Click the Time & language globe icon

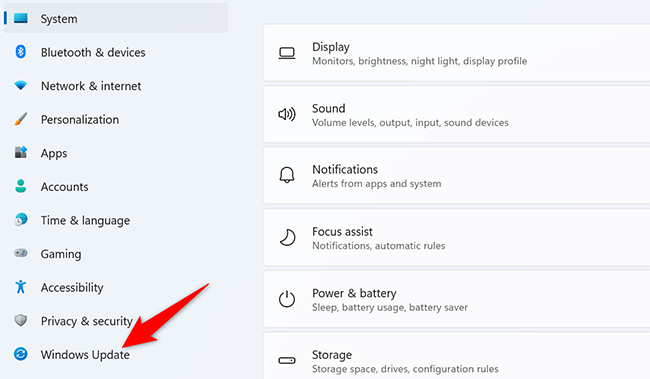[21, 219]
